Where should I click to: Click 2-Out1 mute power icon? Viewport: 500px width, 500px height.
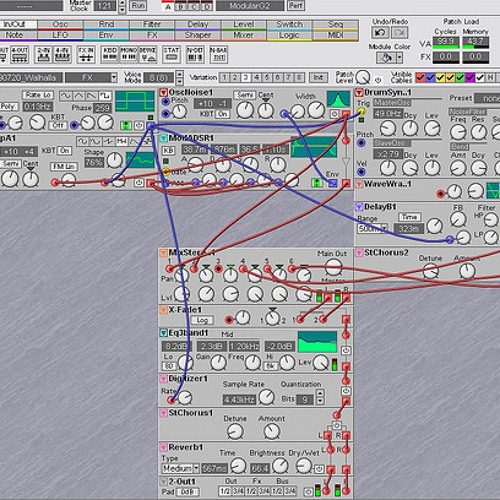pyautogui.click(x=308, y=492)
